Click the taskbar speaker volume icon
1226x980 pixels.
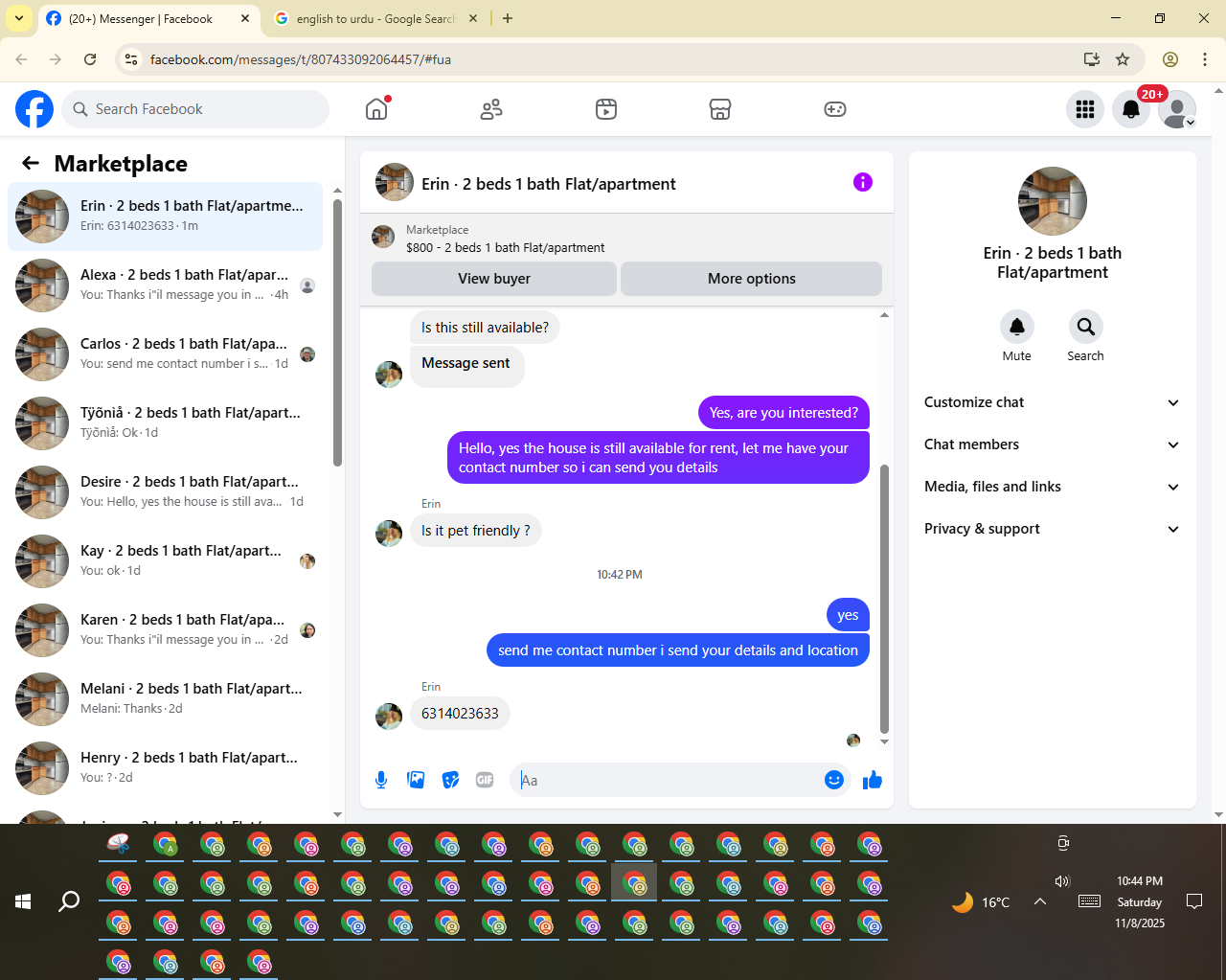click(x=1062, y=881)
